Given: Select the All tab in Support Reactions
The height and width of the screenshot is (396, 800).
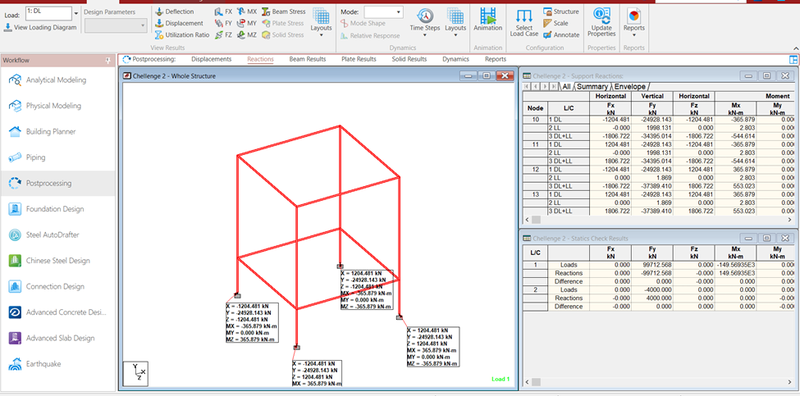Looking at the screenshot, I should pyautogui.click(x=566, y=87).
